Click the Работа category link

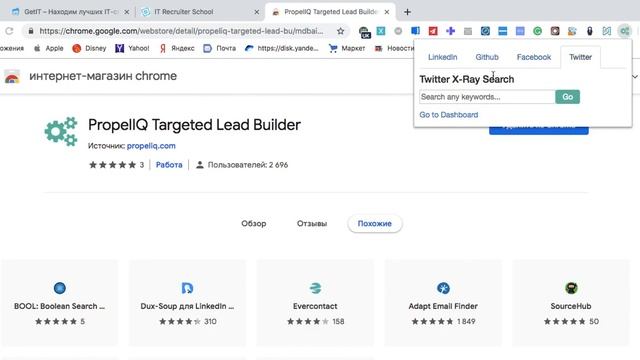[169, 165]
